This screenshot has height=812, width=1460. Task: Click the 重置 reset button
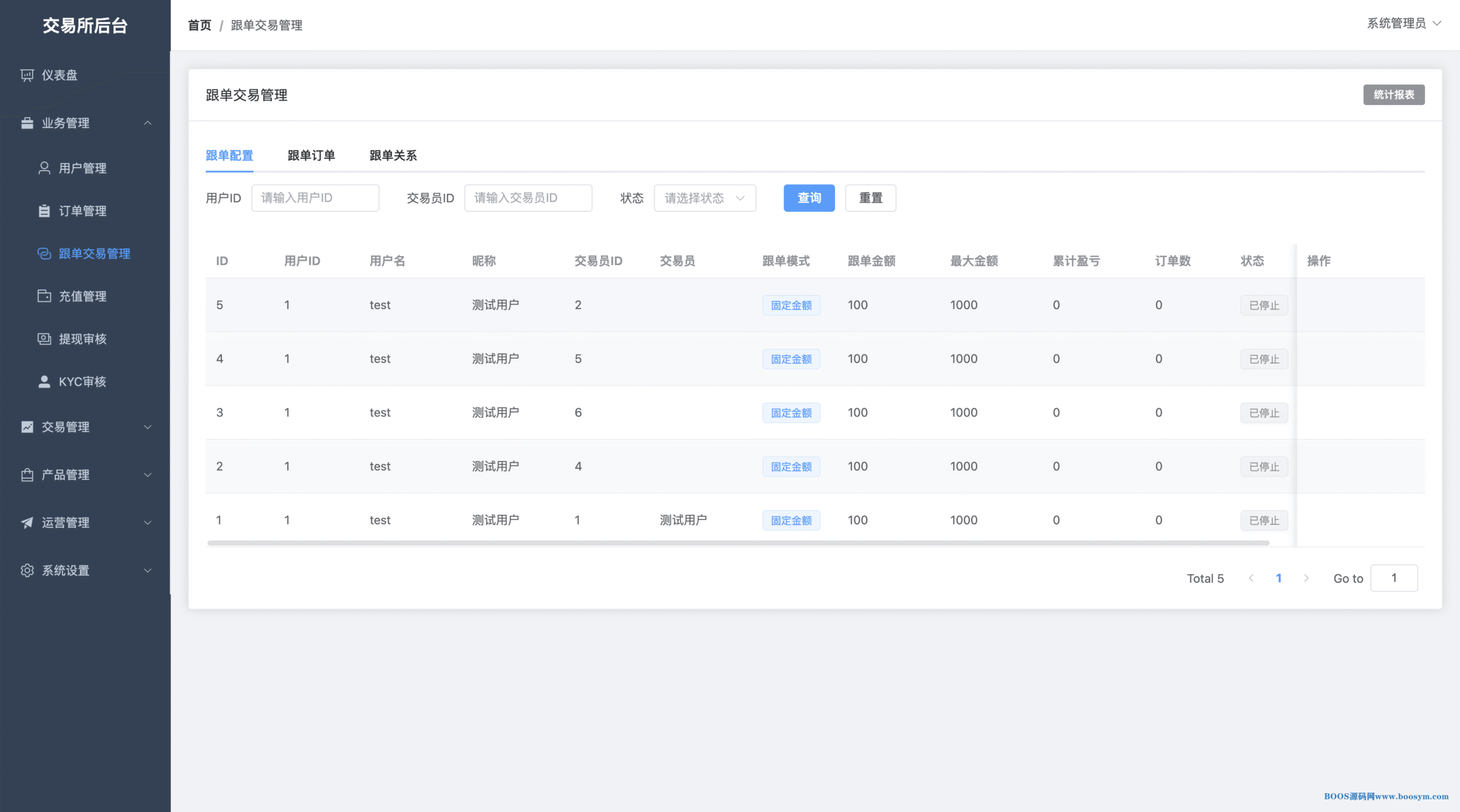tap(870, 198)
